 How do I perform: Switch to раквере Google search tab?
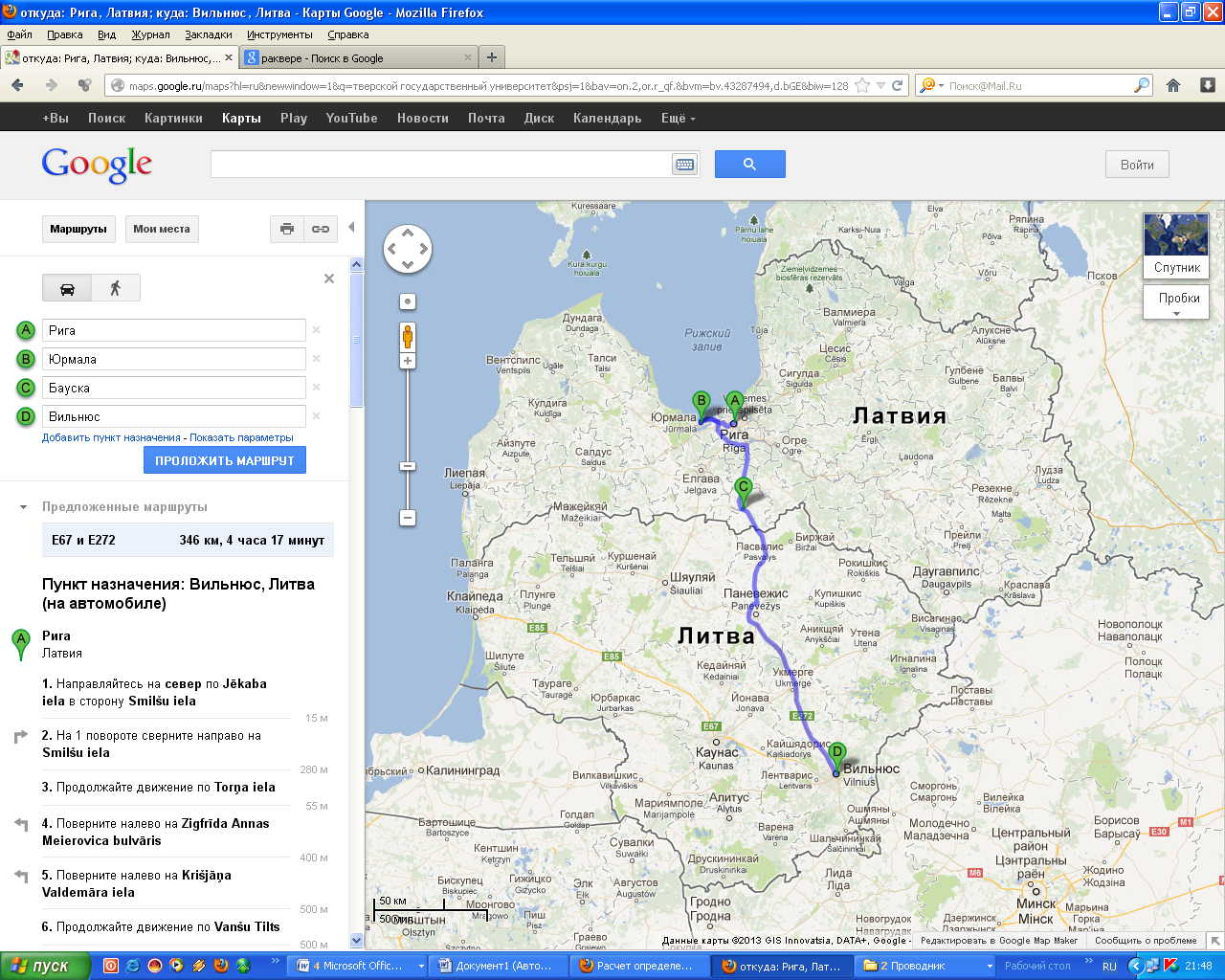click(x=358, y=57)
